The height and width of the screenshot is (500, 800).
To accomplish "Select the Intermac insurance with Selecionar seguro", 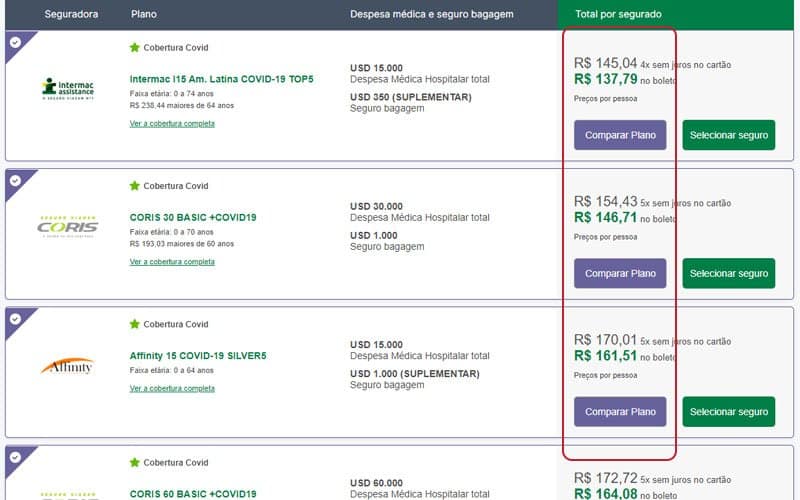I will click(x=729, y=135).
